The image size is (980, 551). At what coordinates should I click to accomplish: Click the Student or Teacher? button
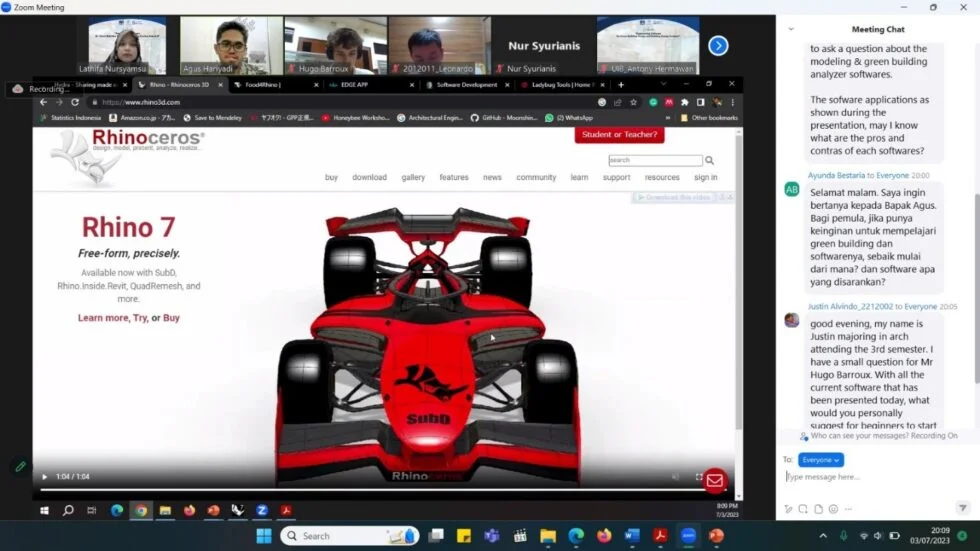619,135
